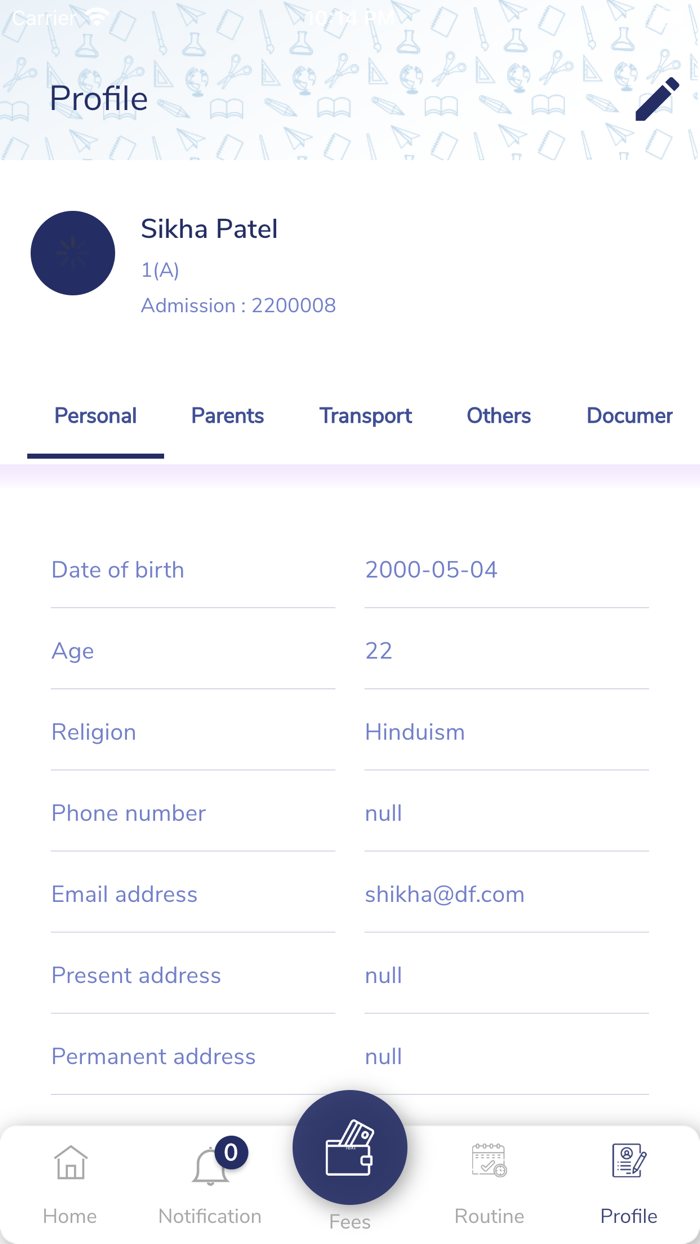The width and height of the screenshot is (700, 1244).
Task: Open the Routine calendar icon
Action: (x=489, y=1160)
